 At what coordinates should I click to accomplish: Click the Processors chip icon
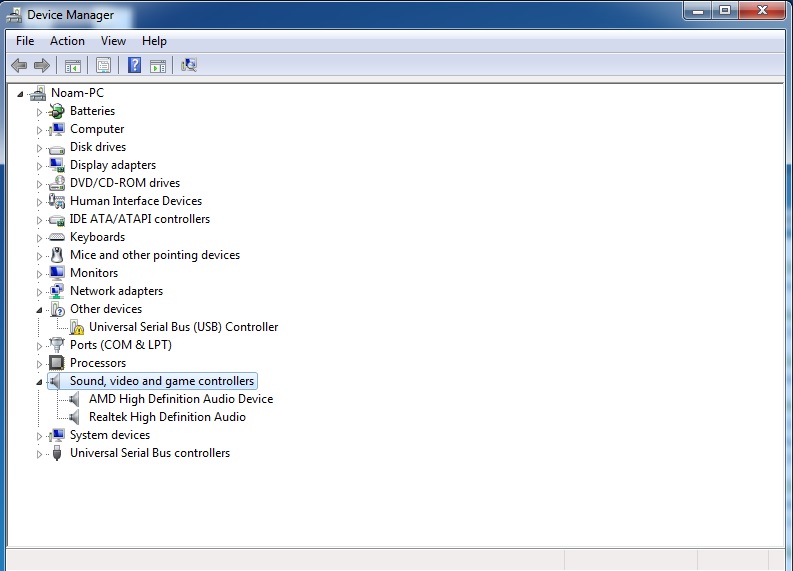pyautogui.click(x=57, y=363)
